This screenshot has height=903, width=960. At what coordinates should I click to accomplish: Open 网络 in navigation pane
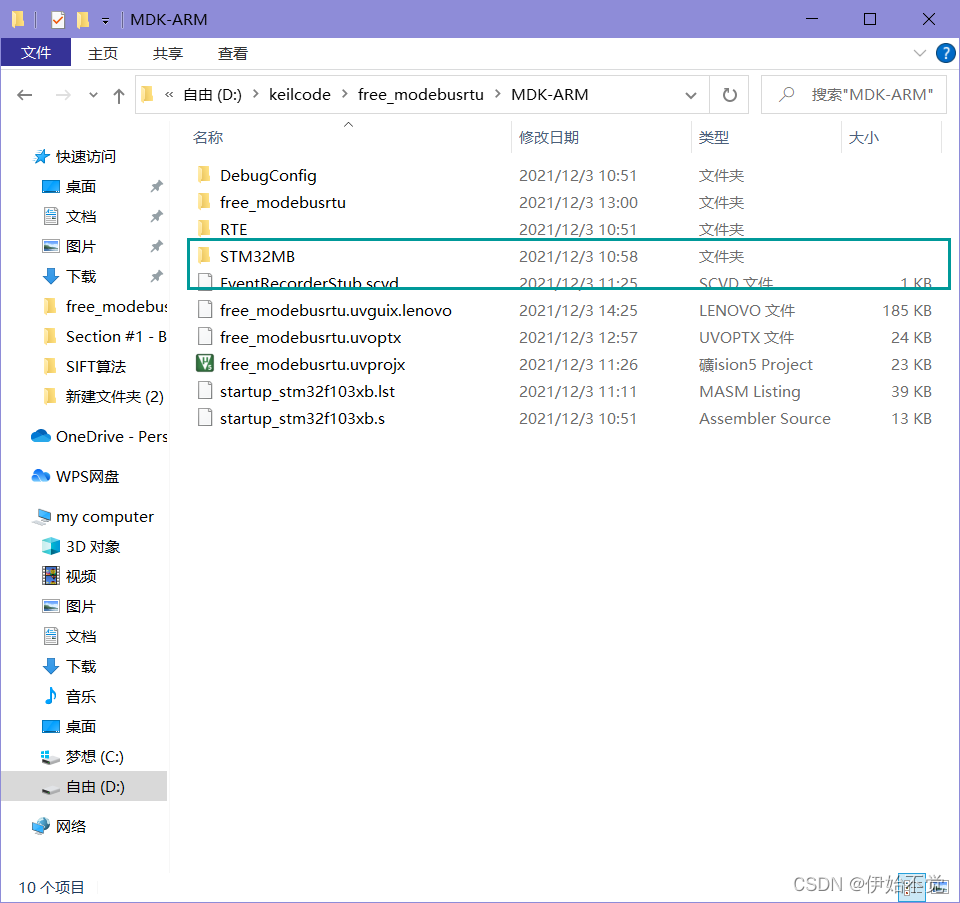(x=59, y=826)
